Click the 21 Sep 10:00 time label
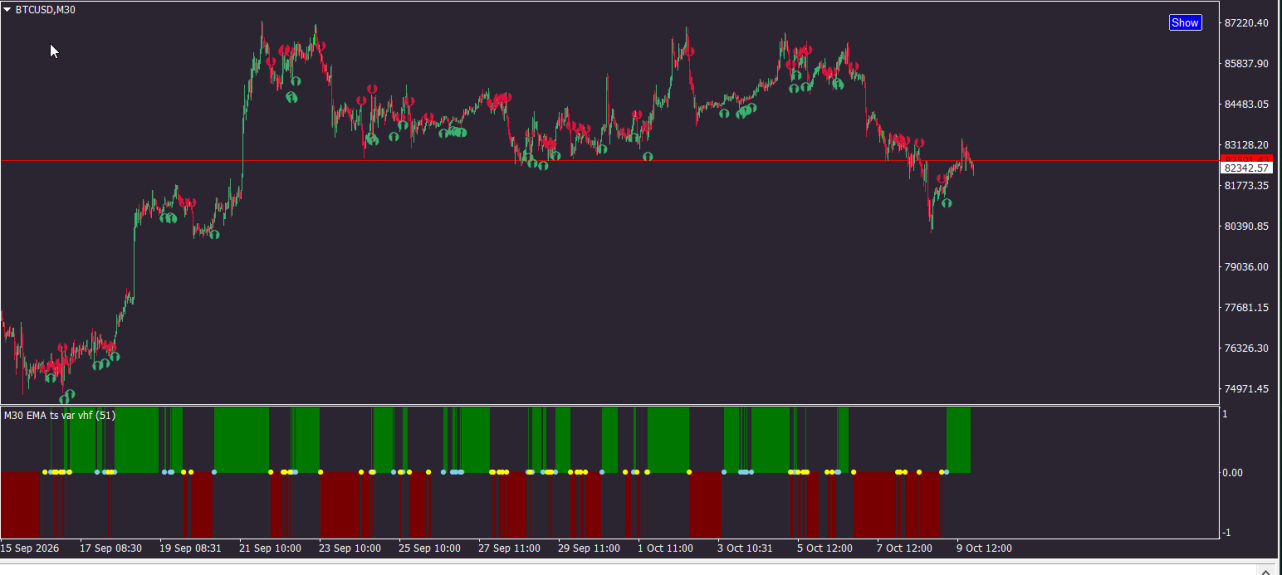 [x=270, y=548]
